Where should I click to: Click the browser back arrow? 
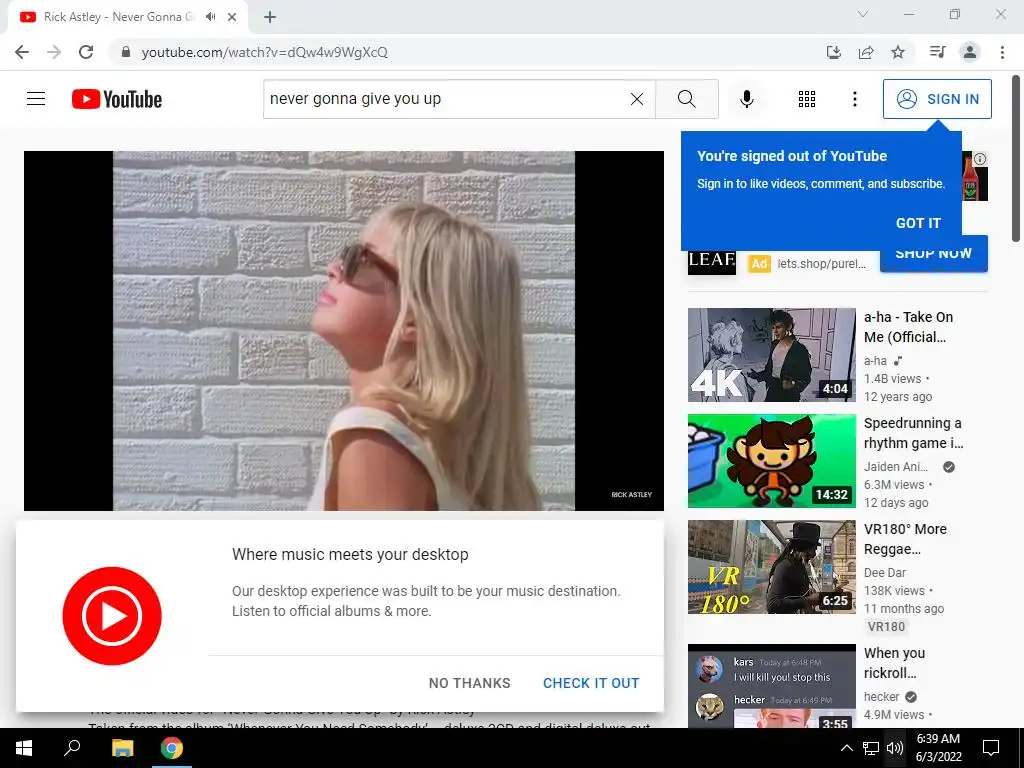point(22,52)
